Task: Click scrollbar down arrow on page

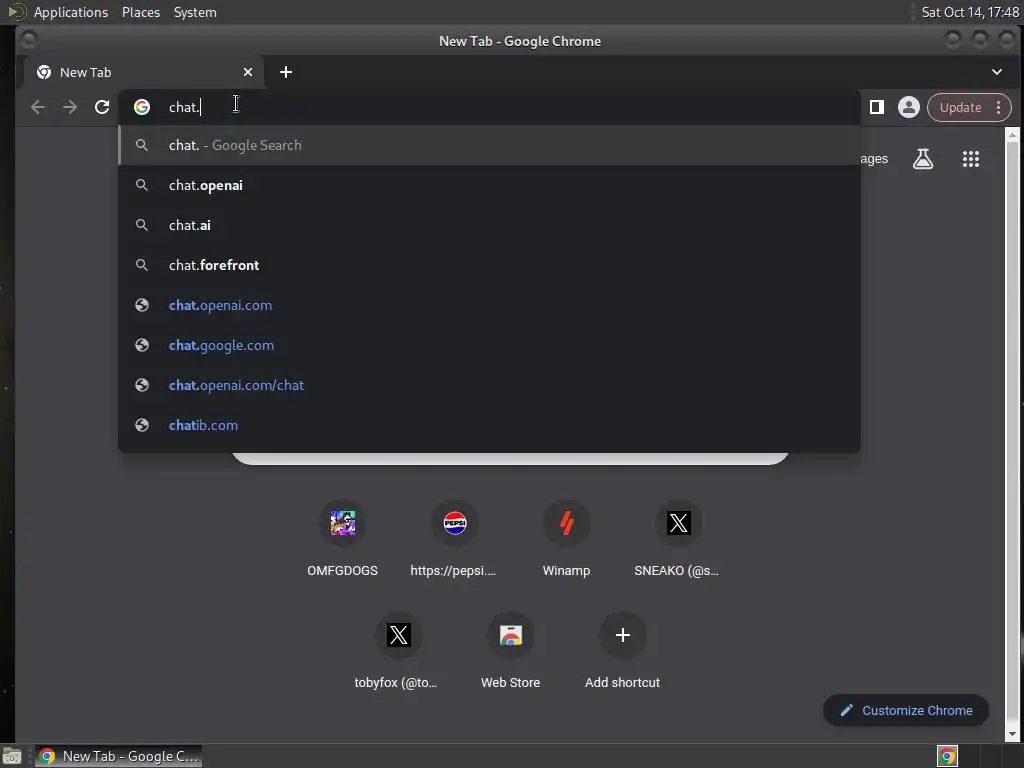Action: 1012,735
